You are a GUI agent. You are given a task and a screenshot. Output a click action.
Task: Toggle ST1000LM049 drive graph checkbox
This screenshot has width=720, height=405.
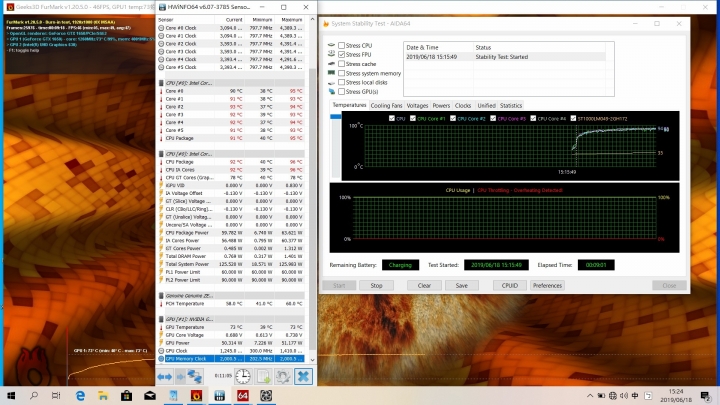[573, 118]
